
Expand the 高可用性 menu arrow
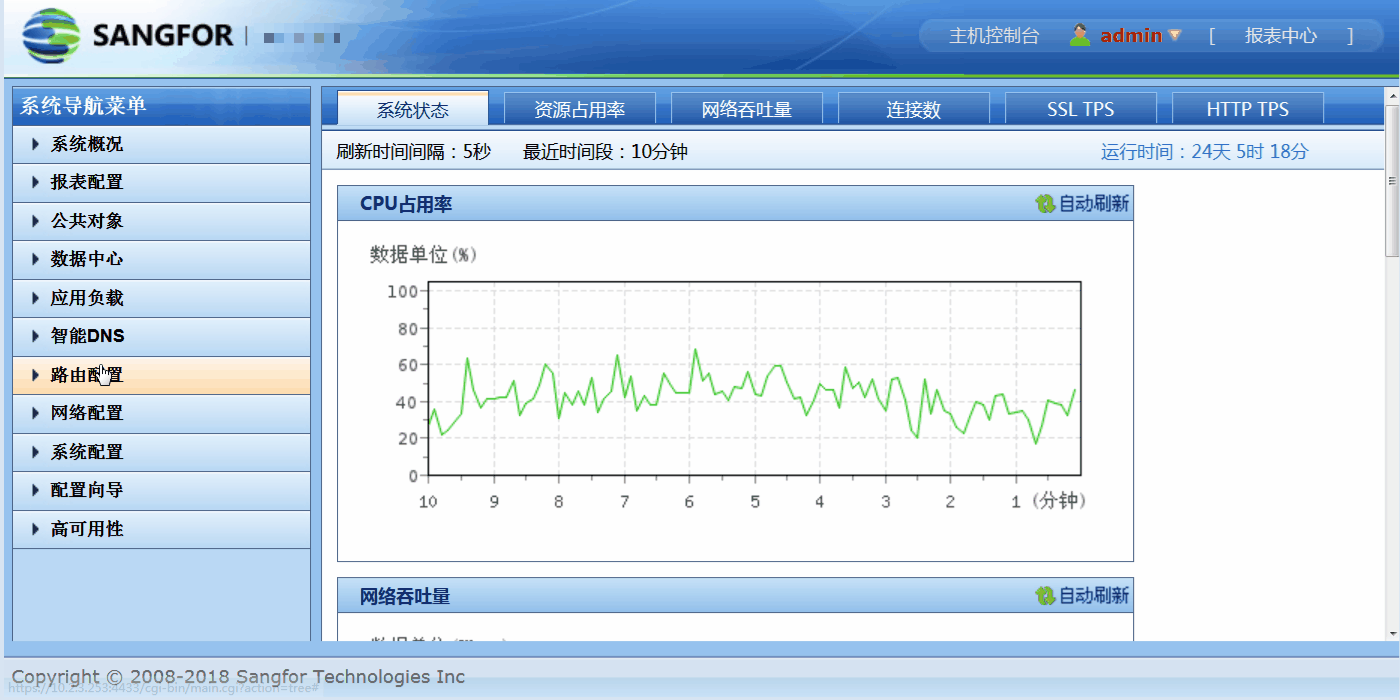point(36,529)
